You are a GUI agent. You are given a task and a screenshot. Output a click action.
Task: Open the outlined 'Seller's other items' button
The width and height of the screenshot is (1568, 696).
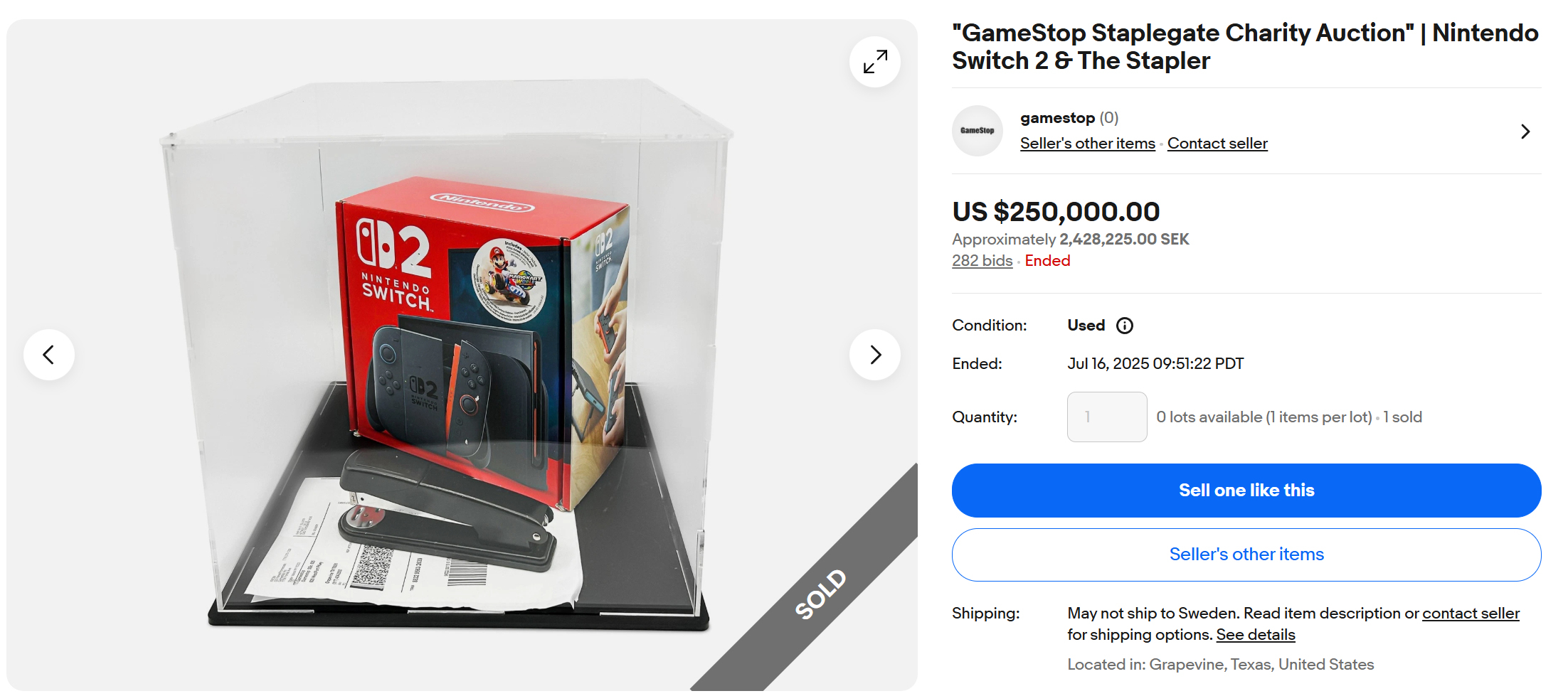coord(1246,555)
